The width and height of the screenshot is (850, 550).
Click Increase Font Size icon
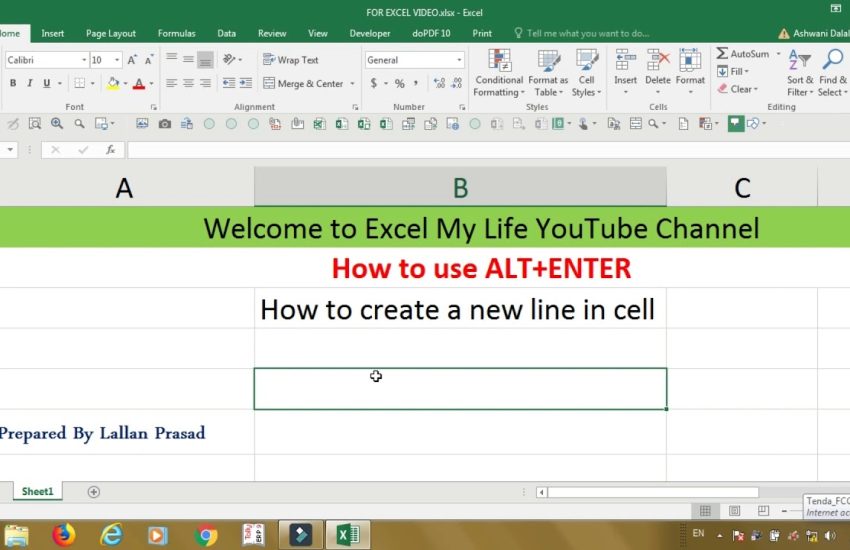pyautogui.click(x=132, y=60)
